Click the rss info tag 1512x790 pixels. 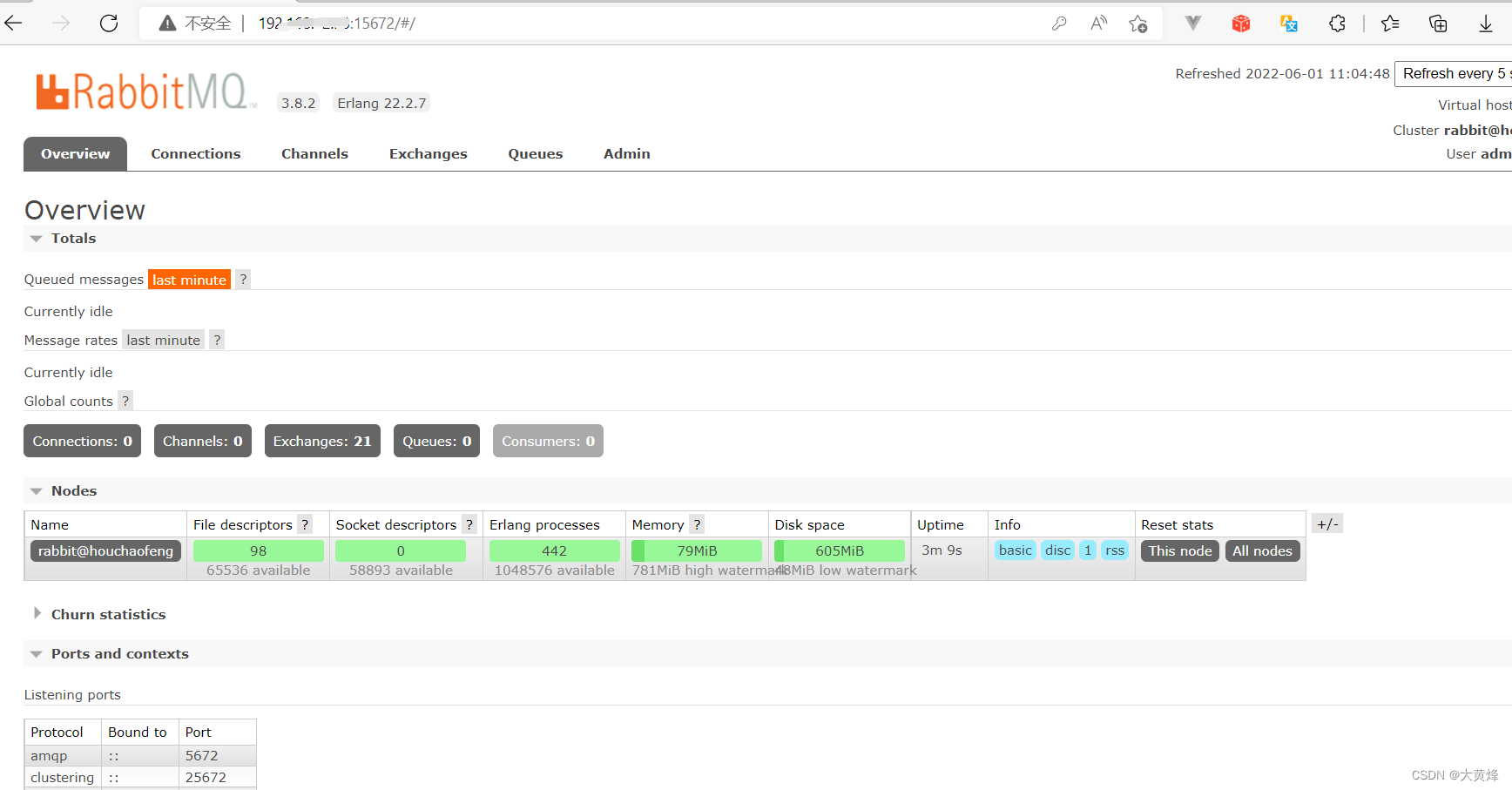1115,550
